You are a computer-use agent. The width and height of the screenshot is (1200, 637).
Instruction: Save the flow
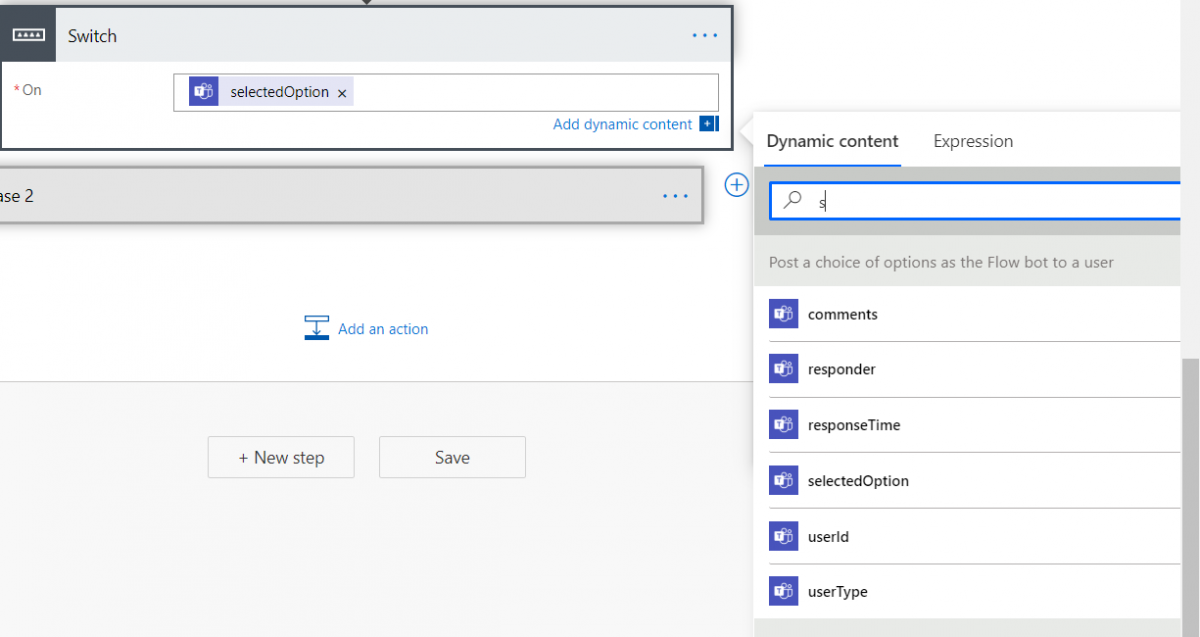click(452, 457)
